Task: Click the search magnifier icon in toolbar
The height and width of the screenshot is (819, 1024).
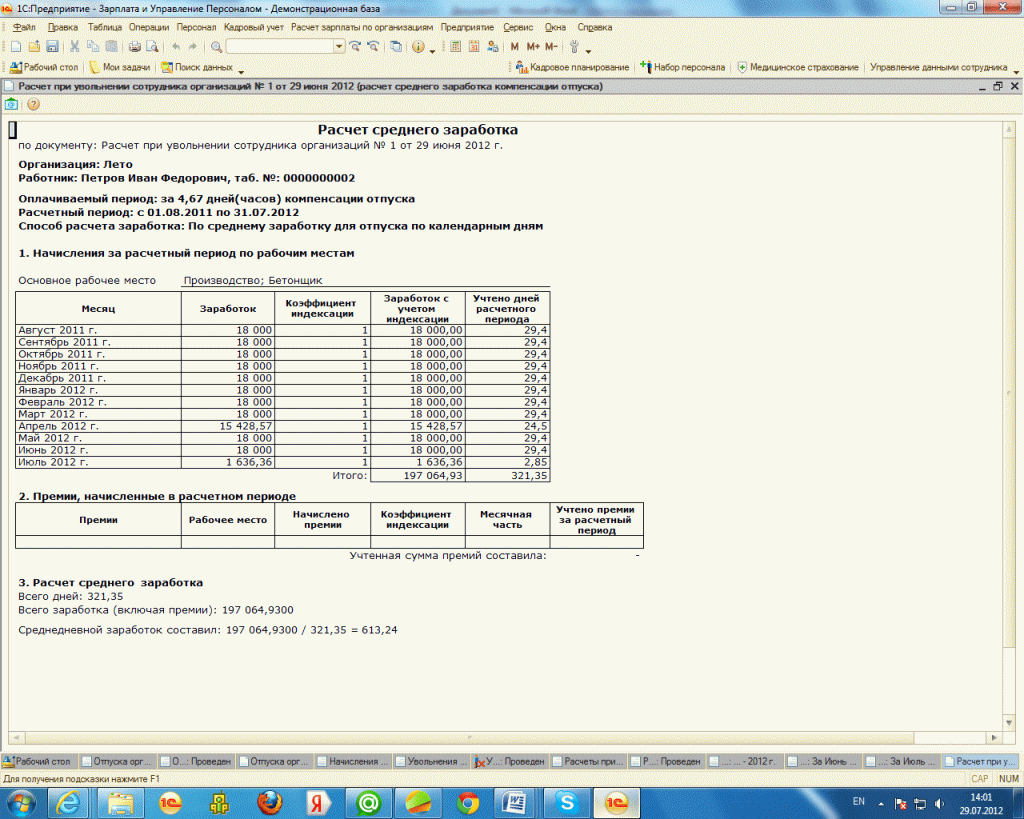Action: click(216, 47)
